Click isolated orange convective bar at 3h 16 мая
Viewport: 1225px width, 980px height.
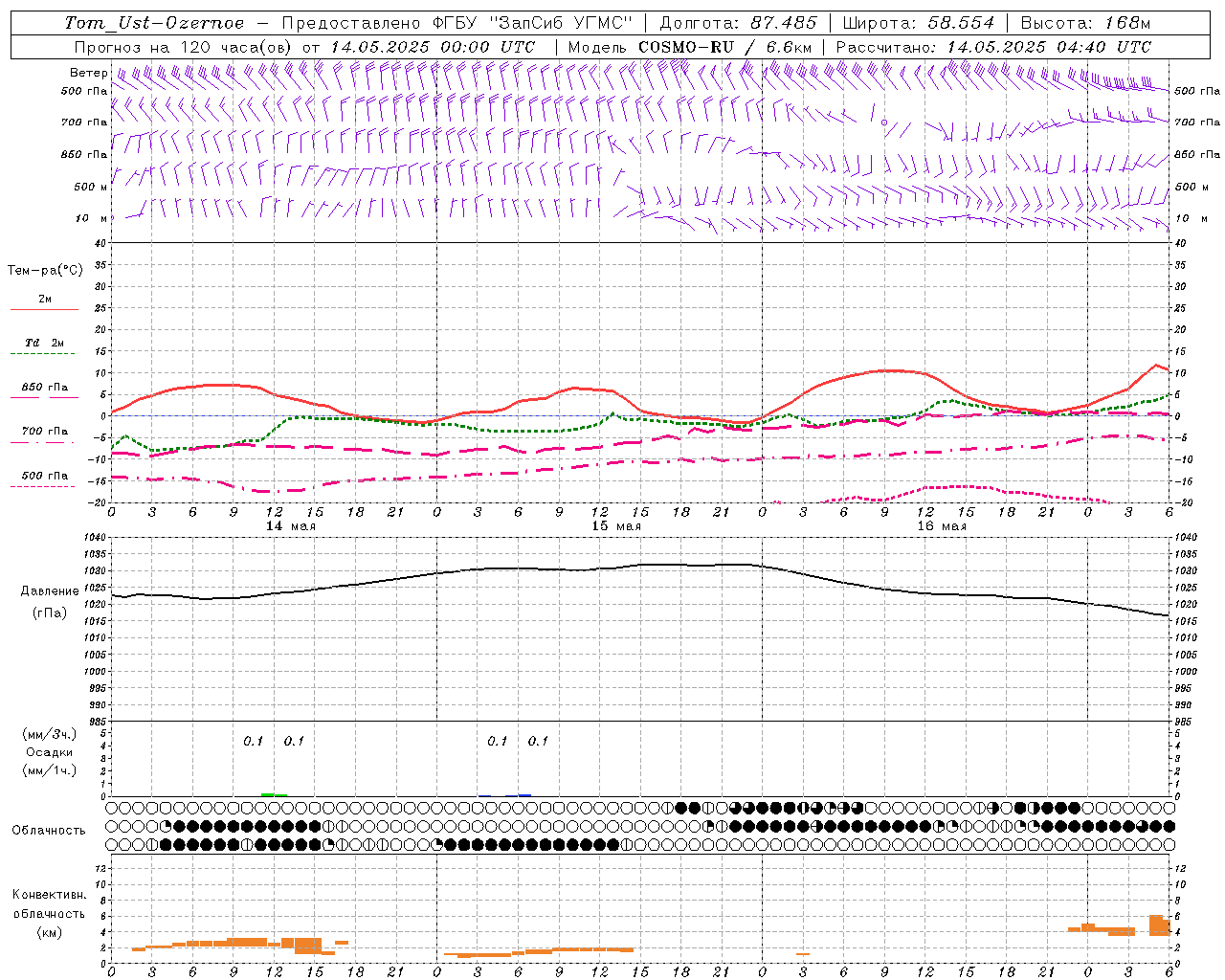point(803,954)
